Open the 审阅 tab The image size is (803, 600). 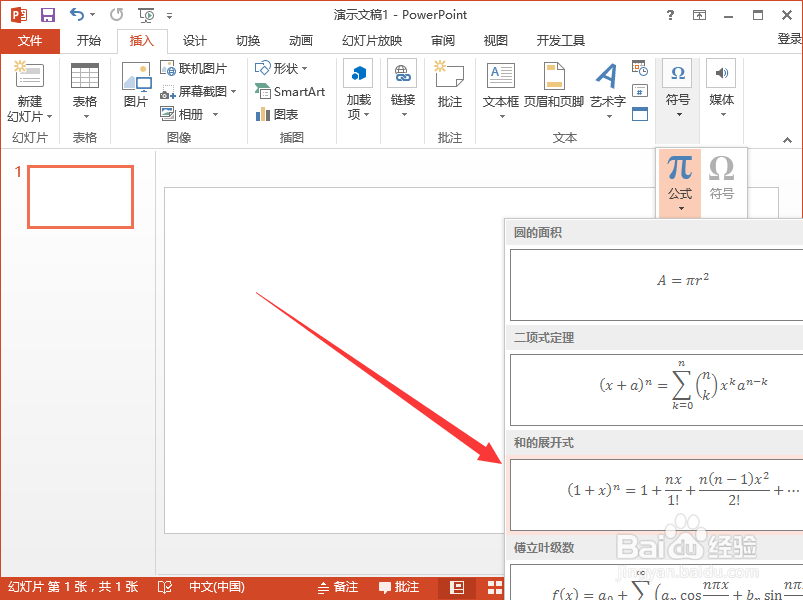(x=443, y=40)
